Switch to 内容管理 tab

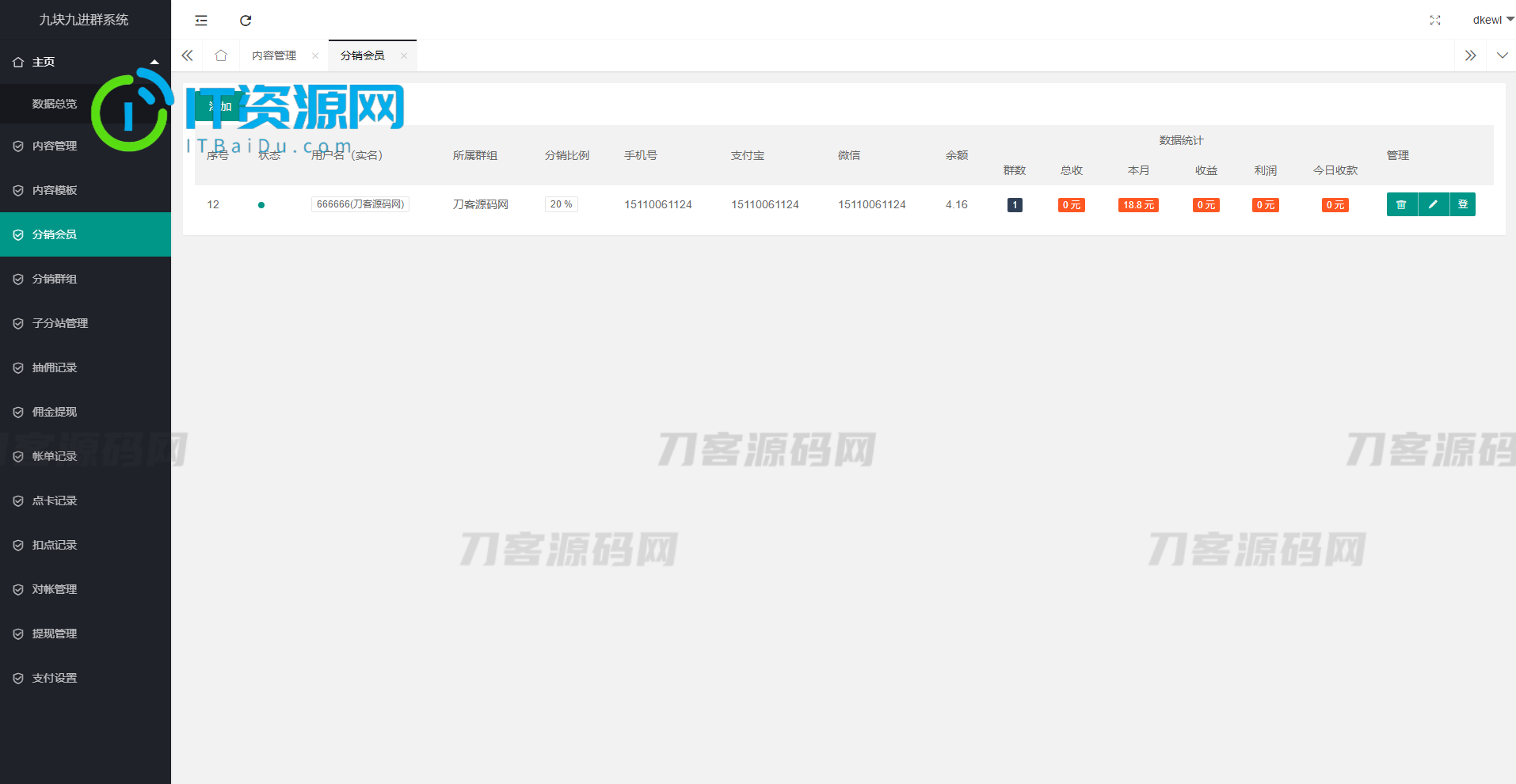pyautogui.click(x=274, y=55)
